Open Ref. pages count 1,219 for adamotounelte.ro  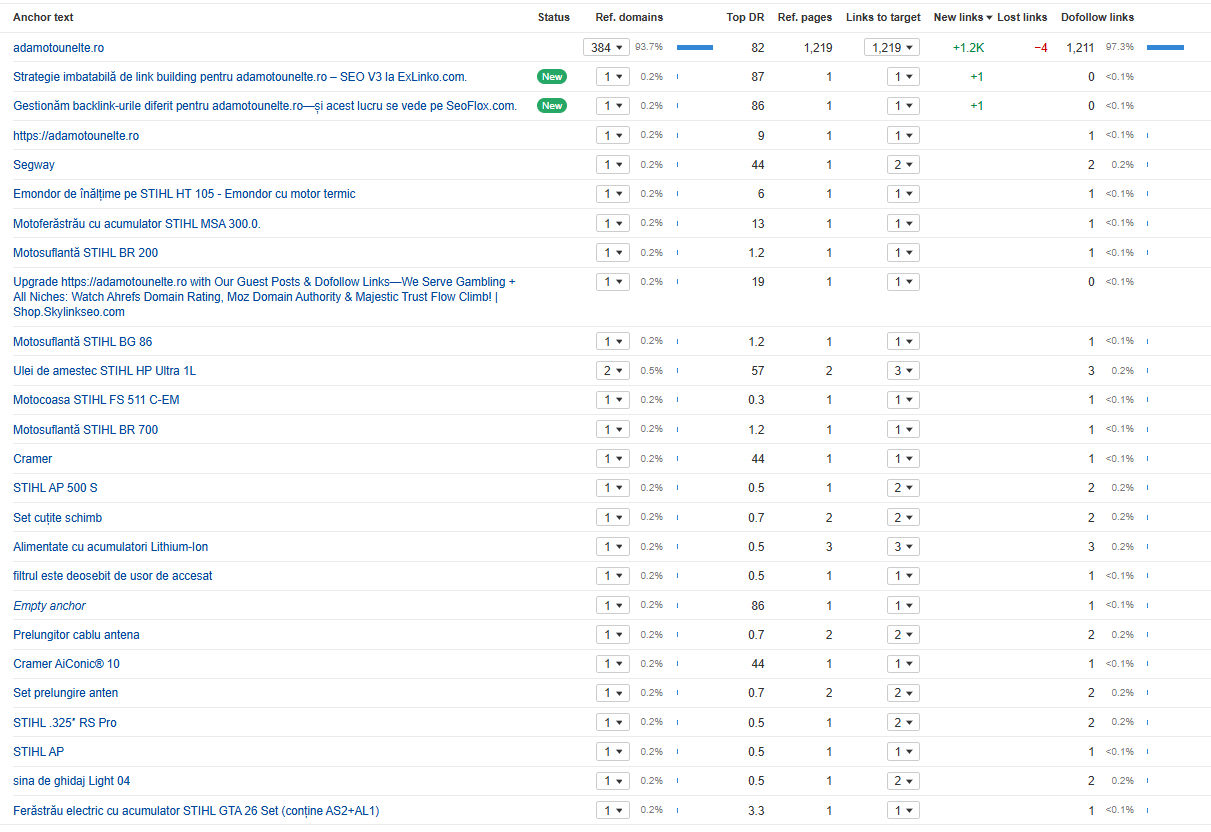pos(817,47)
